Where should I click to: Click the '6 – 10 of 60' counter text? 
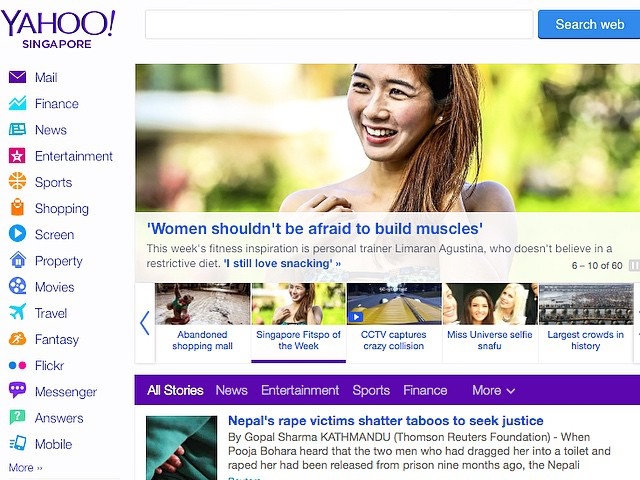[597, 266]
